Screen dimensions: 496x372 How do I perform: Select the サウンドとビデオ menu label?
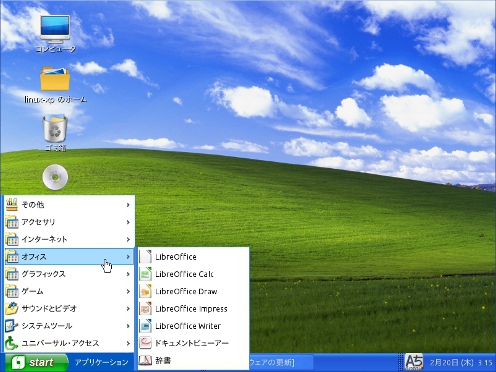click(49, 308)
